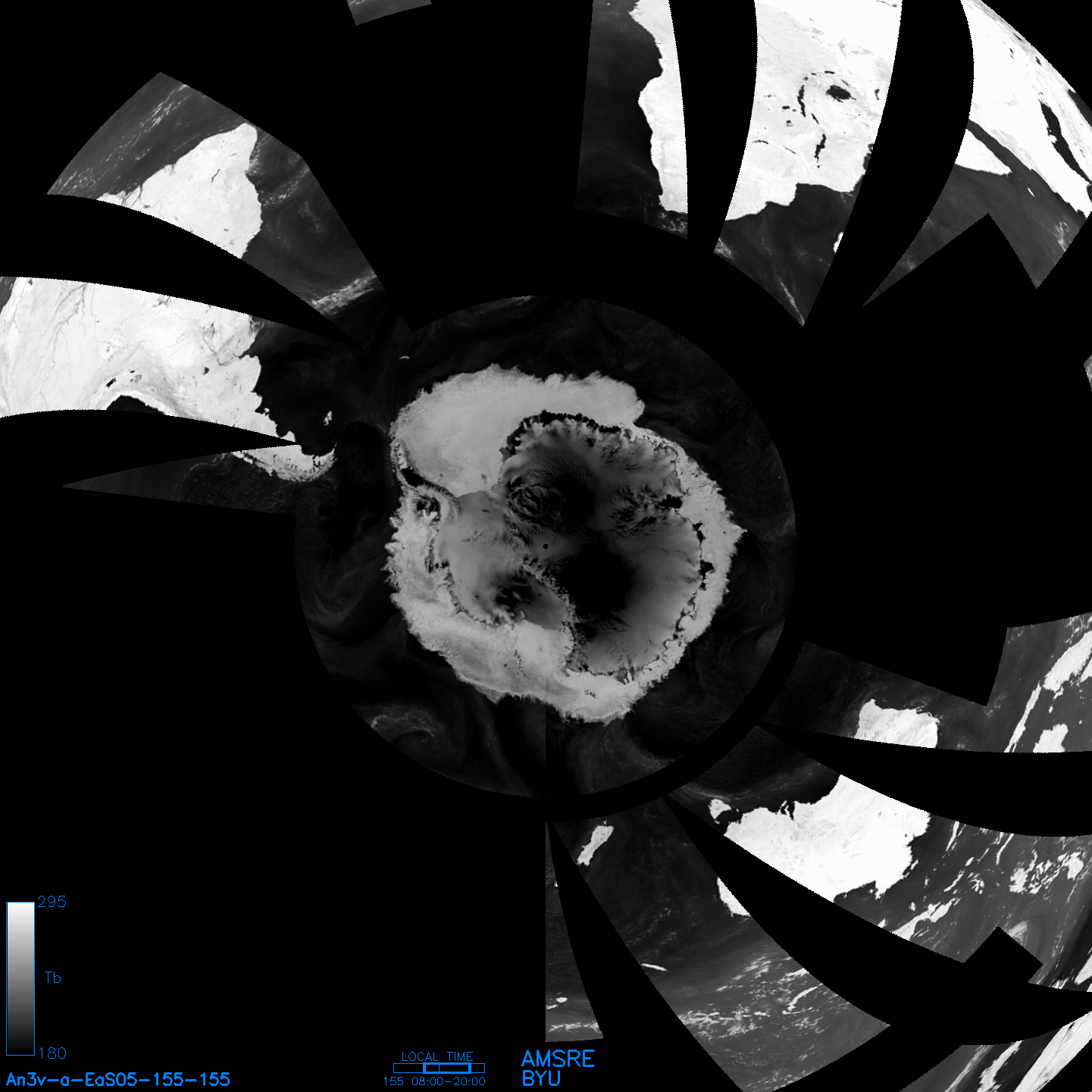This screenshot has width=1092, height=1092.
Task: Click the 295 upper scale value
Action: point(52,902)
